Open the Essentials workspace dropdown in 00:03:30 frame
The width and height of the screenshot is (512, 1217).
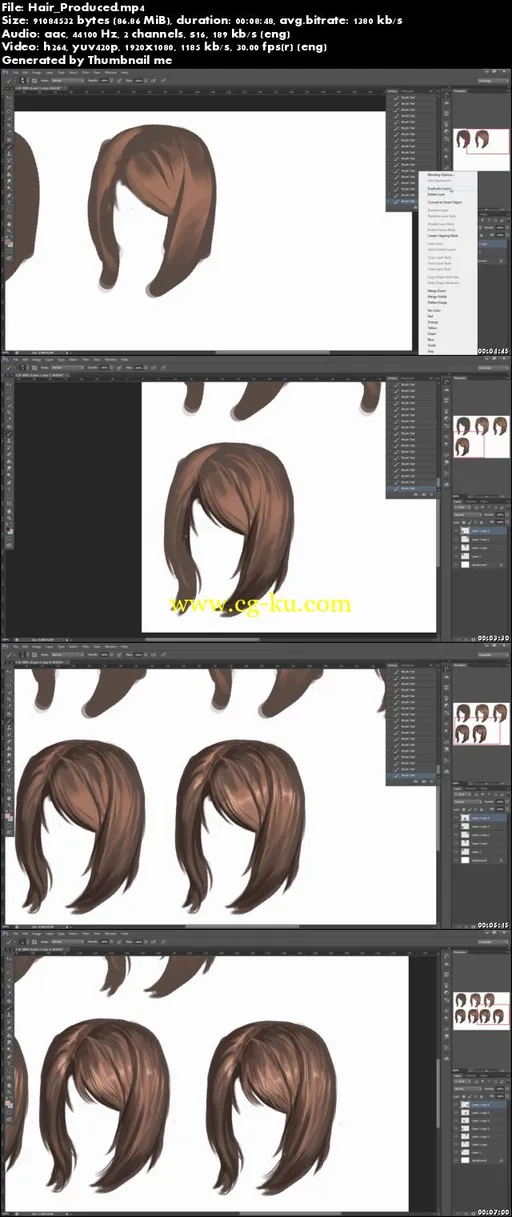494,367
